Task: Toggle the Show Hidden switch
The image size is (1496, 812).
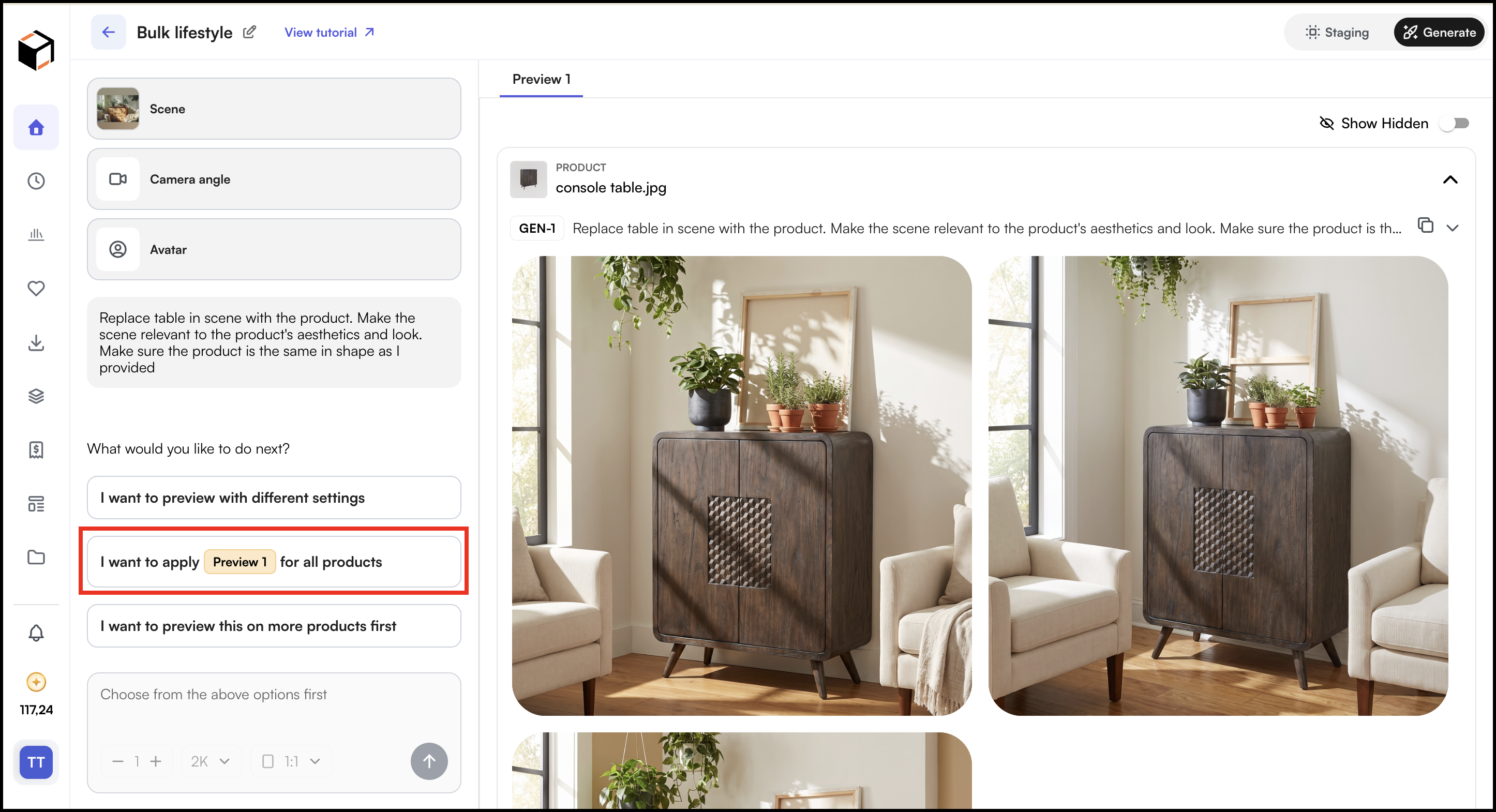Action: point(1455,123)
